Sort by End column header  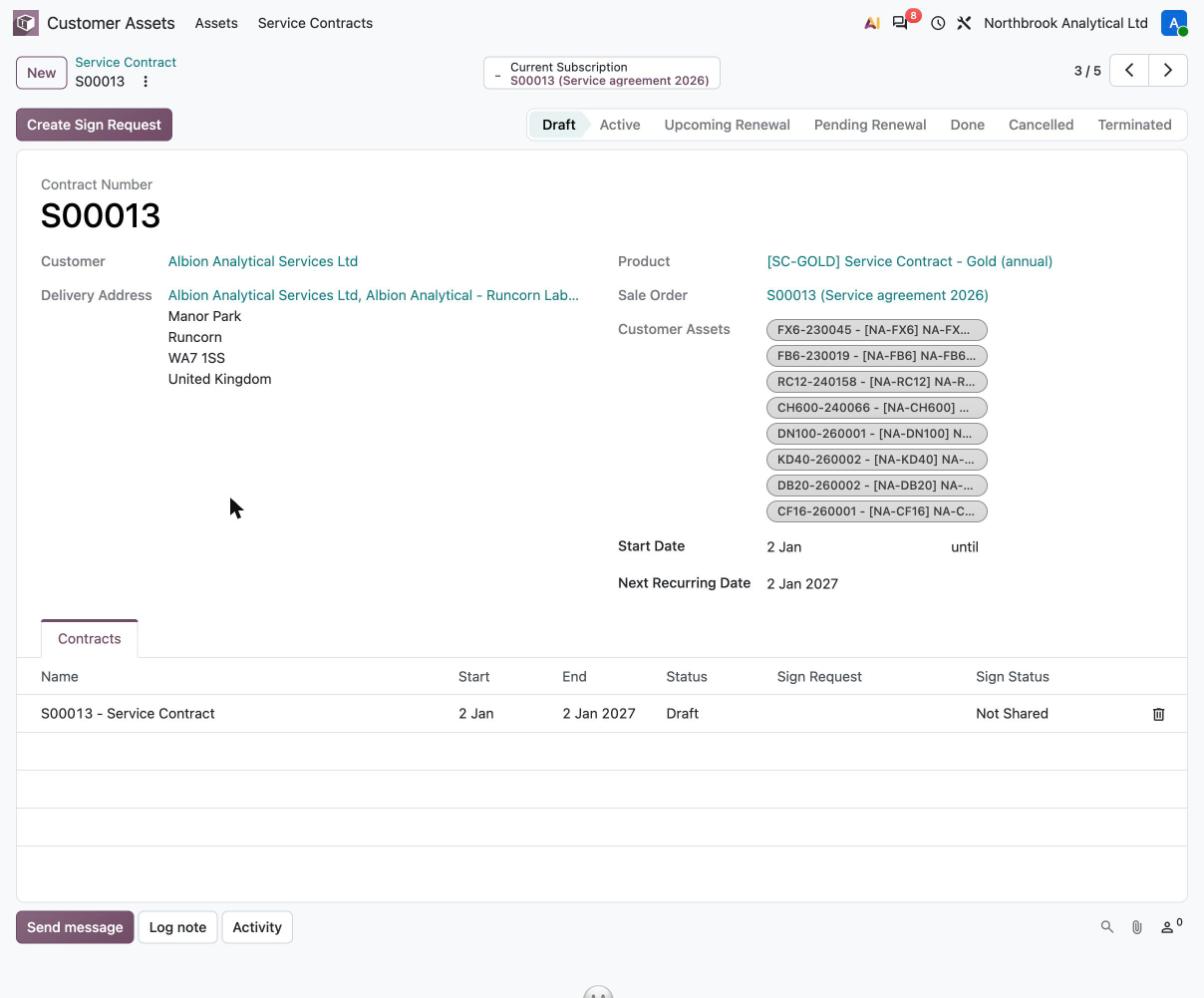(574, 677)
